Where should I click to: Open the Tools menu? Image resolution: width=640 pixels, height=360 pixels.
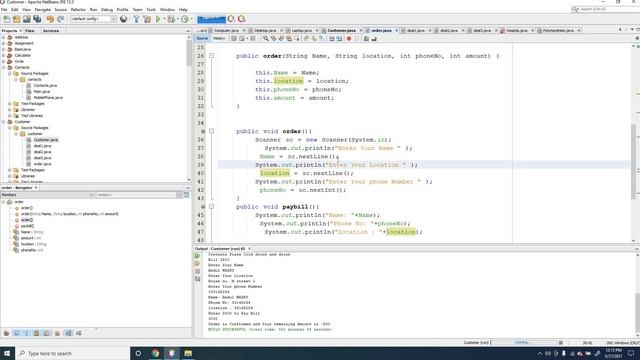tap(151, 9)
